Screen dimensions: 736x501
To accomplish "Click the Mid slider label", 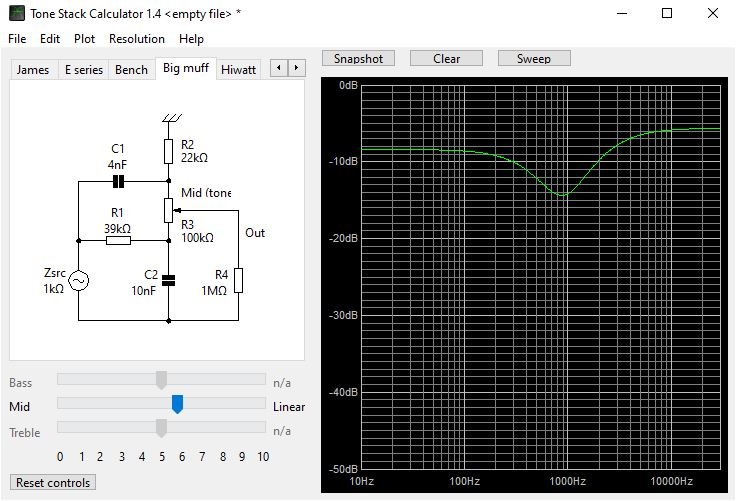I will [x=19, y=407].
